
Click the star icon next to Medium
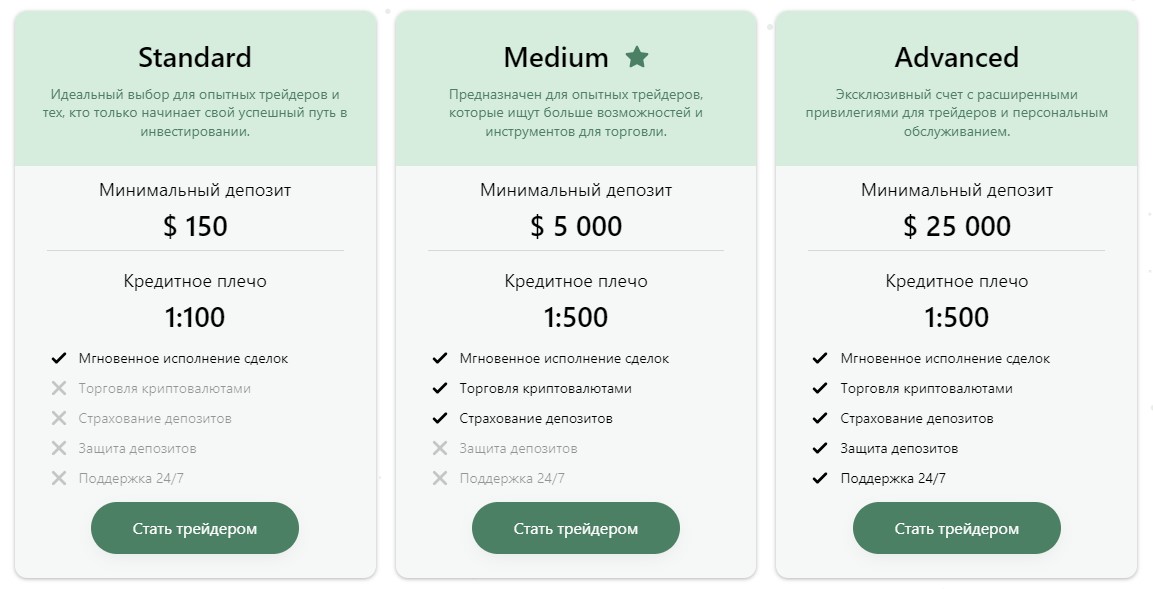tap(637, 57)
